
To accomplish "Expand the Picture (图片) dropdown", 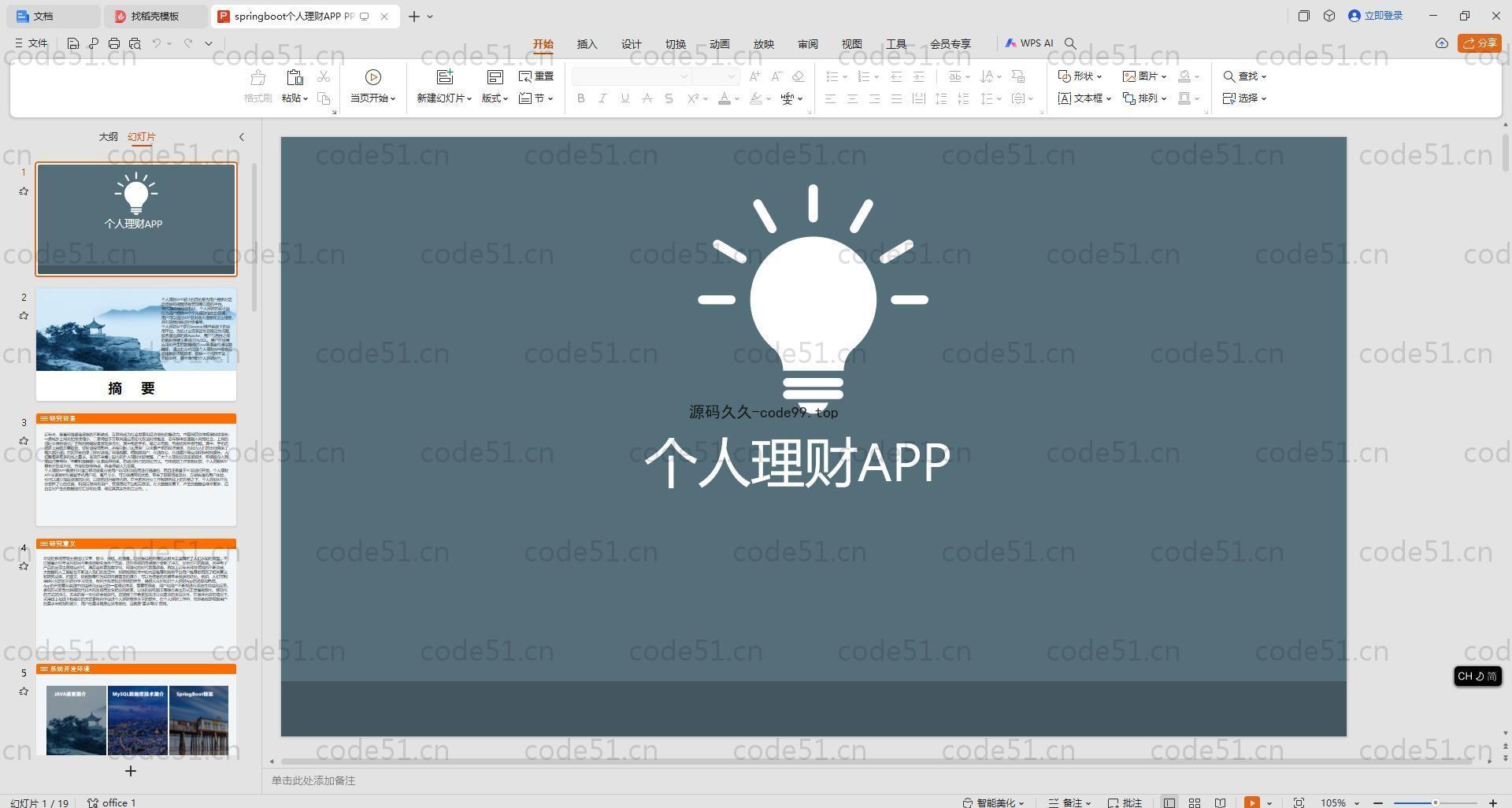I will click(x=1144, y=76).
